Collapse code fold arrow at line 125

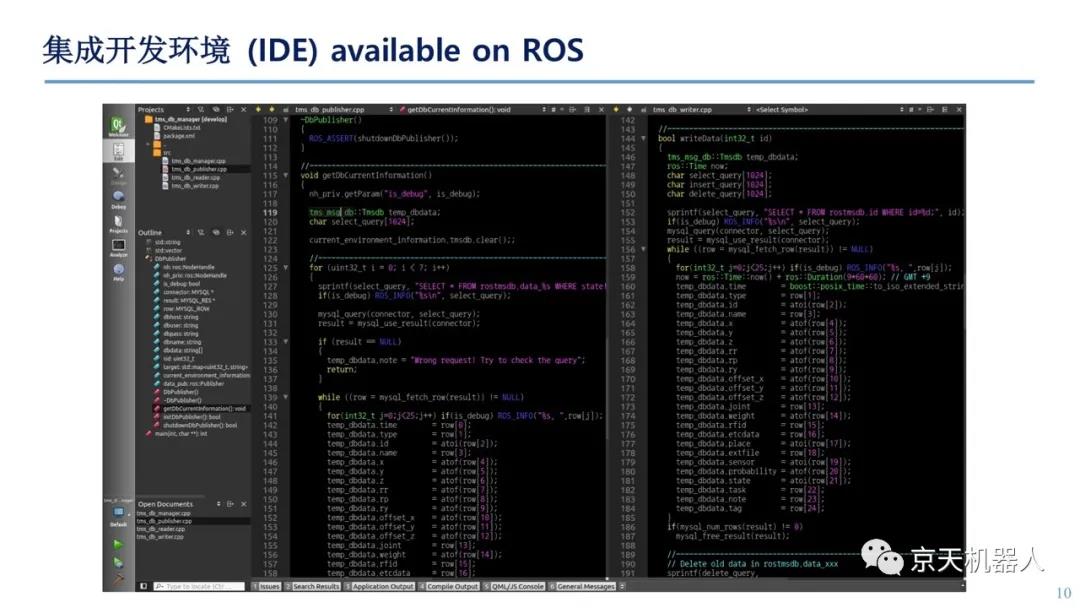tap(286, 268)
